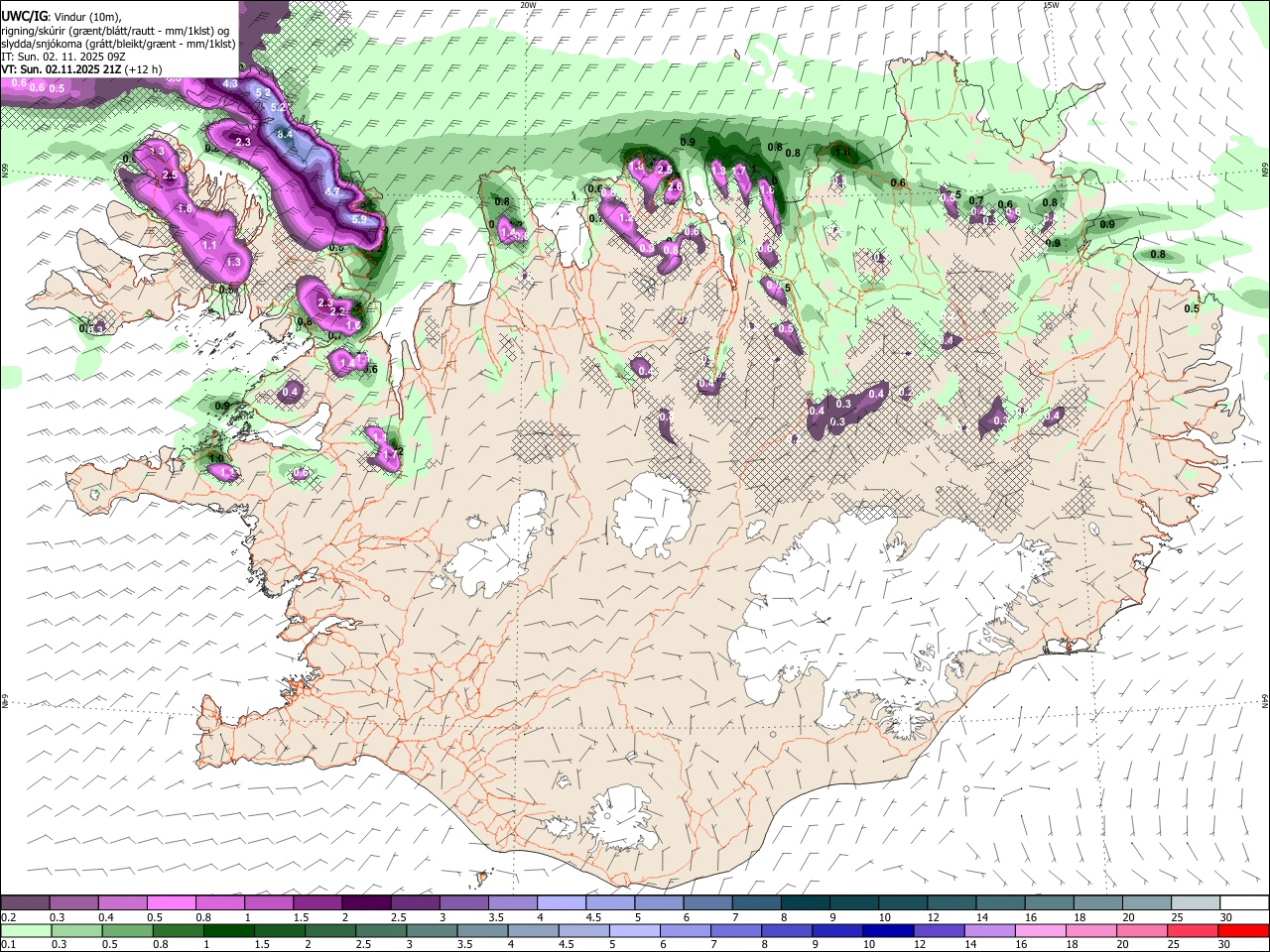Click bright pink snow swatch starting at 0.5

[x=171, y=903]
